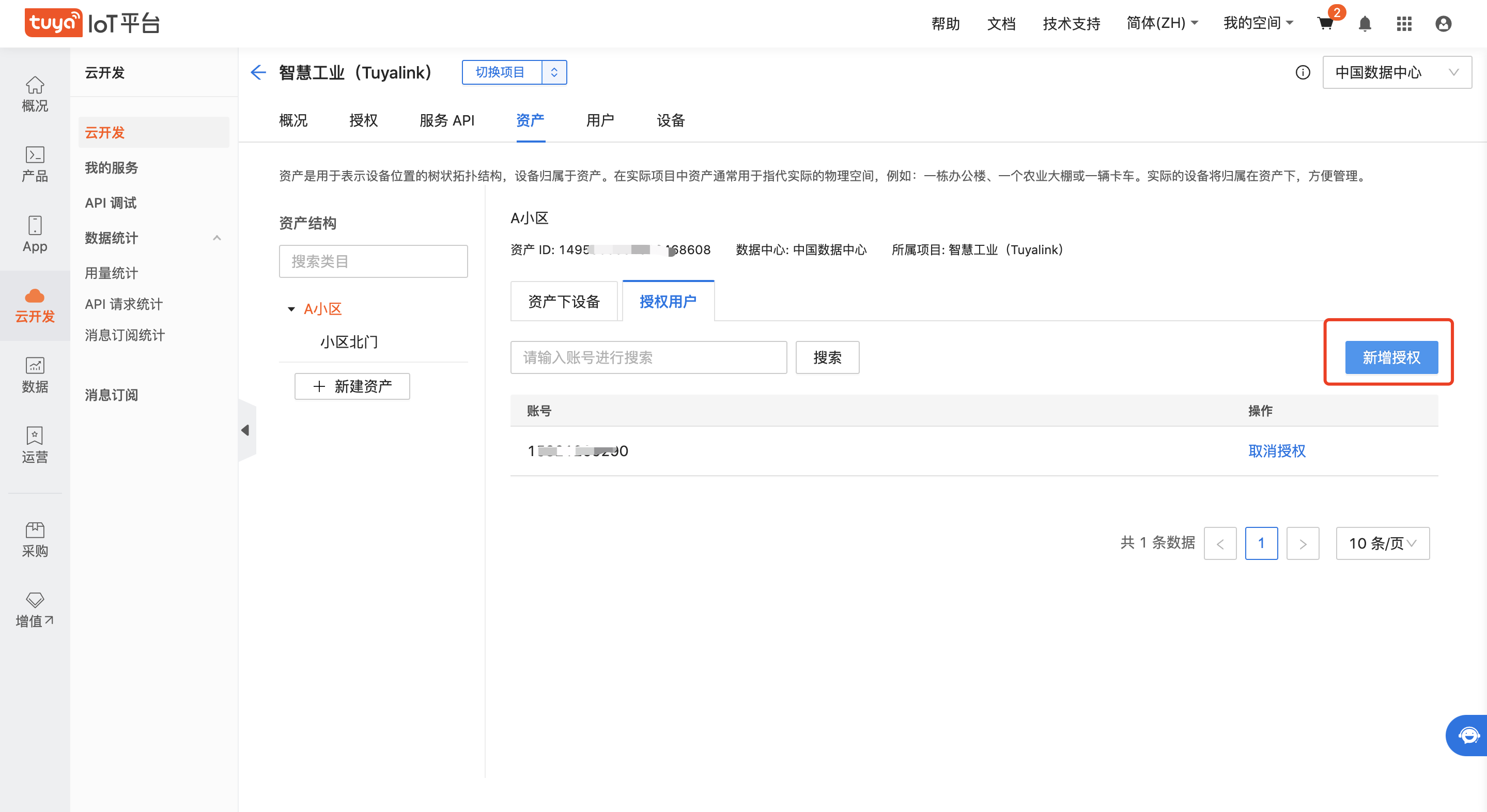
Task: Switch to the 服务 API tab
Action: pos(447,120)
